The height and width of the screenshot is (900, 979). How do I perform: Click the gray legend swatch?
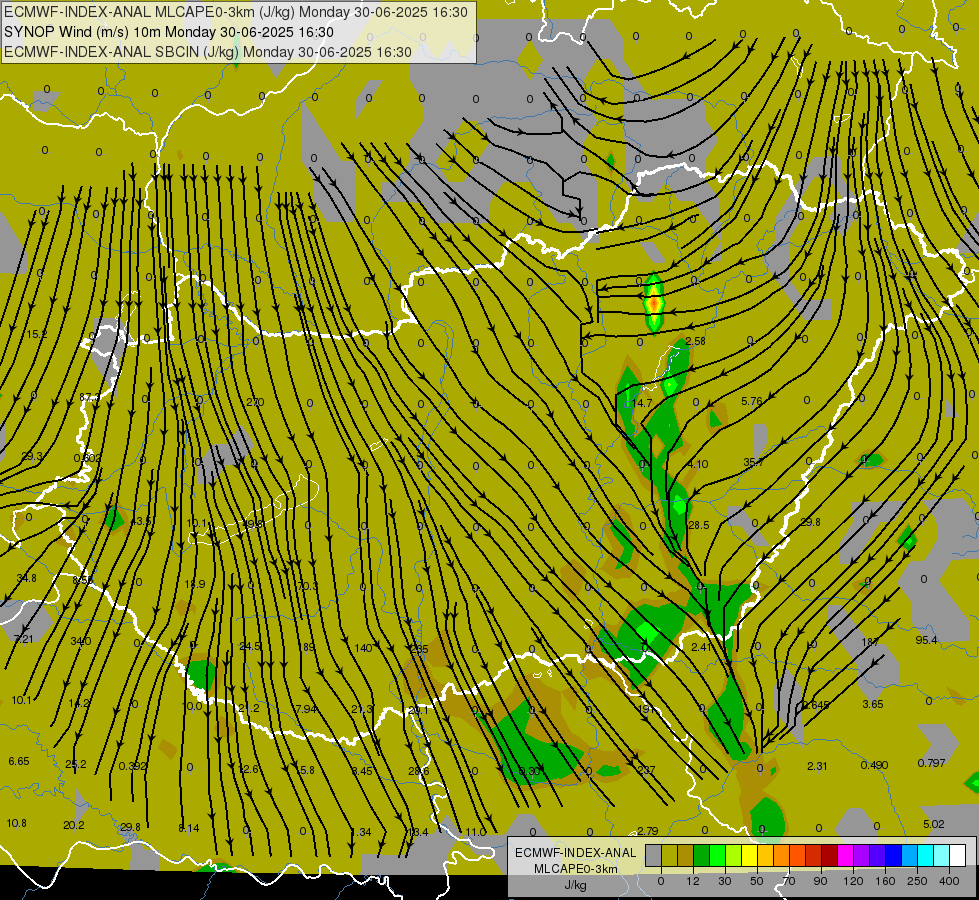pos(653,856)
